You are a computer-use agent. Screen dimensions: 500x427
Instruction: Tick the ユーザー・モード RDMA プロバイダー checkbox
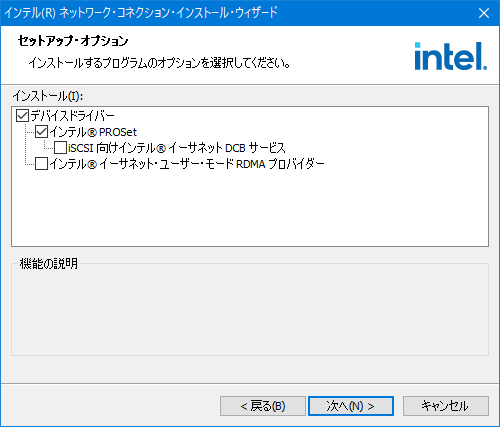[42, 164]
